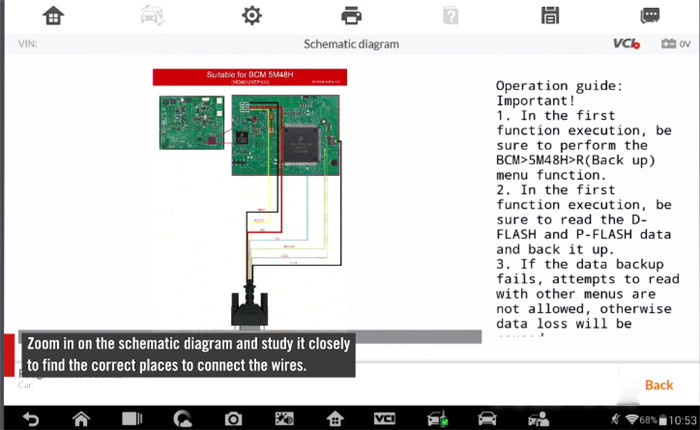Open the car service icon in navigation bar

pos(487,419)
